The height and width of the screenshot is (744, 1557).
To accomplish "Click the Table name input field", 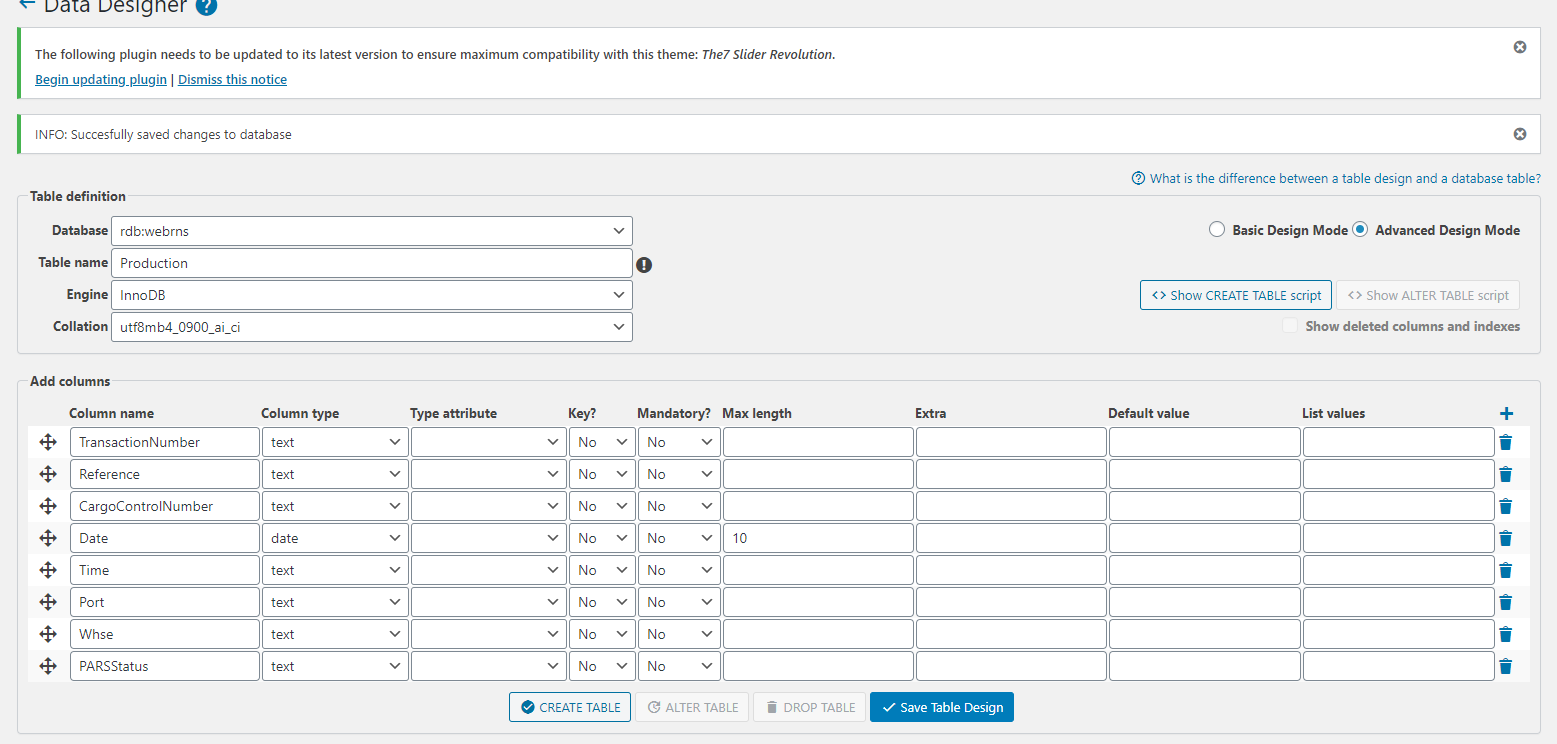I will (372, 263).
